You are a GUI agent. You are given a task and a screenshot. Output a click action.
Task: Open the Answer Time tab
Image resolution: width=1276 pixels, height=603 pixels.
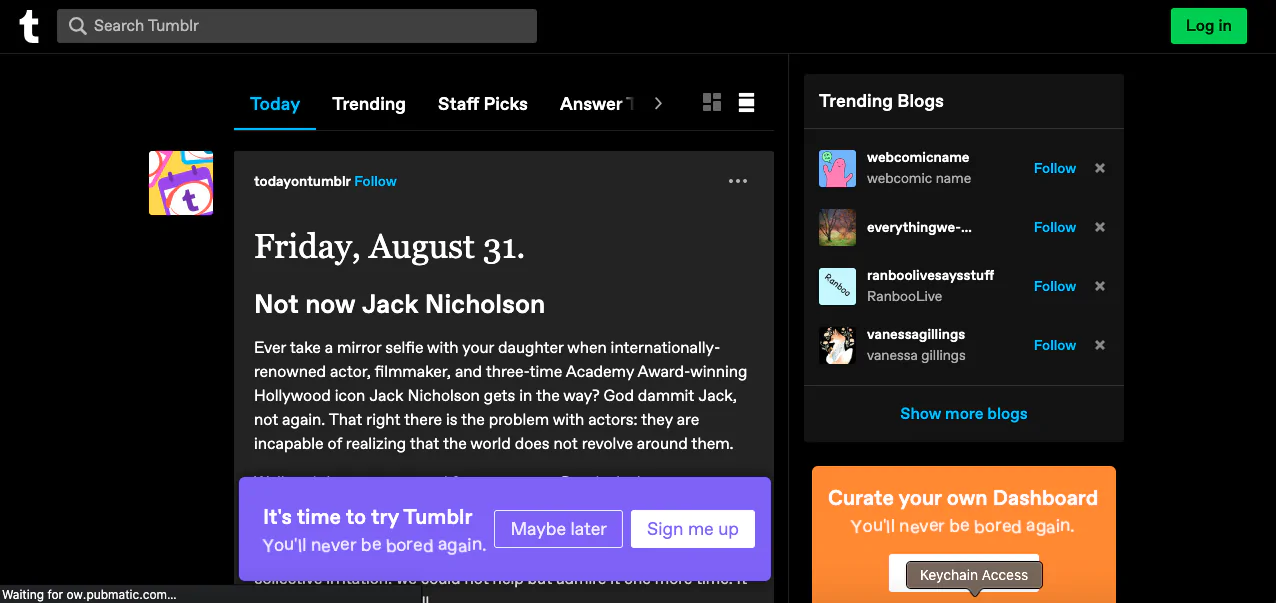click(597, 104)
